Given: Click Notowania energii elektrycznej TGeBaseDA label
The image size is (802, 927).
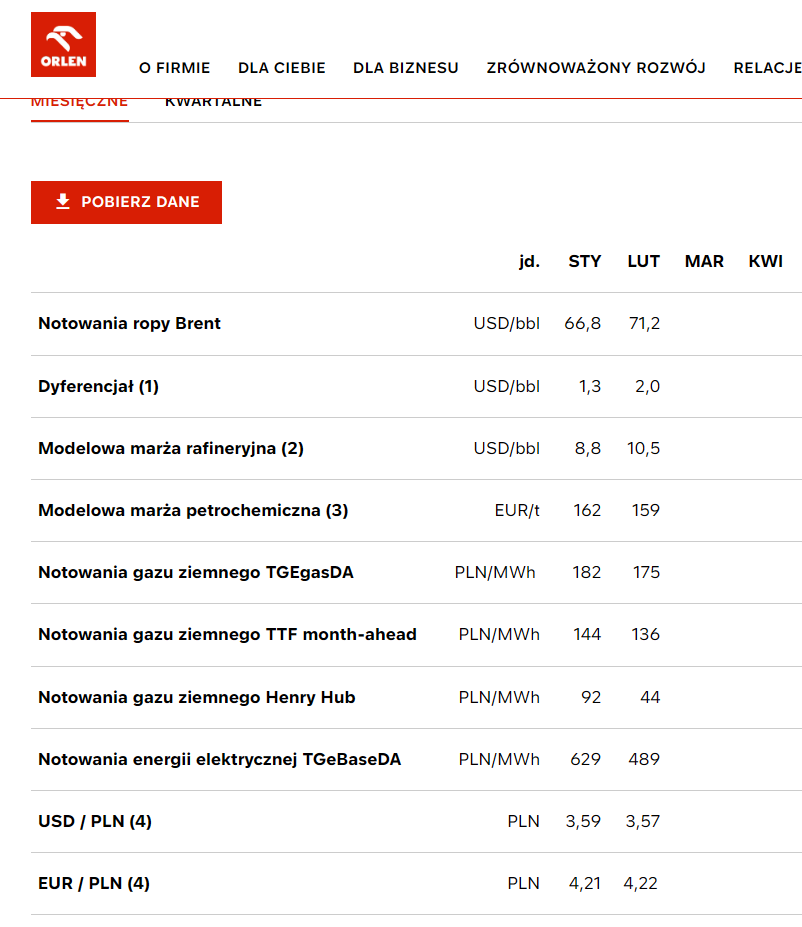Looking at the screenshot, I should point(219,759).
